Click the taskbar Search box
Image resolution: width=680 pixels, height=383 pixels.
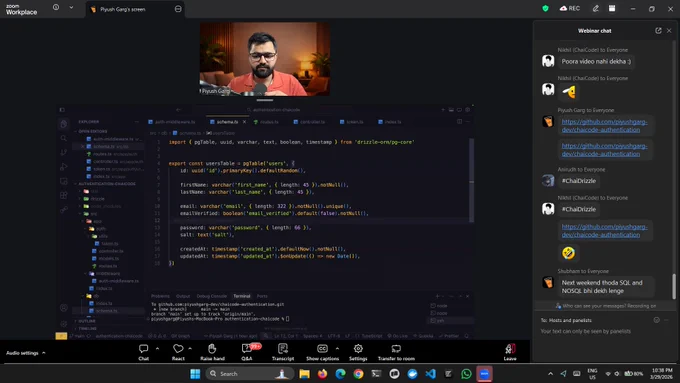[249, 374]
